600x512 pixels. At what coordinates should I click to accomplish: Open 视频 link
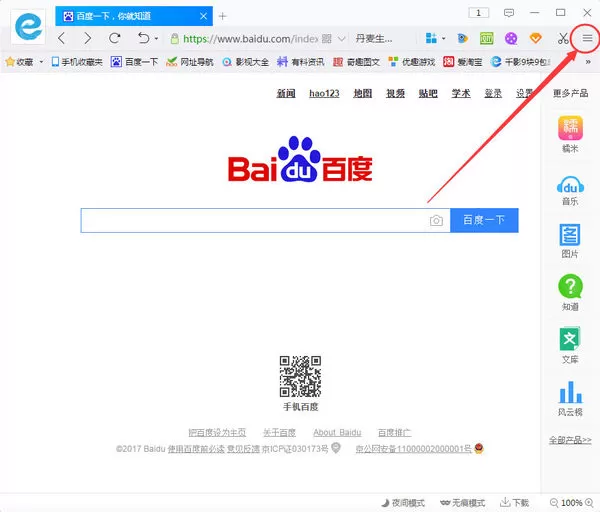(x=395, y=93)
